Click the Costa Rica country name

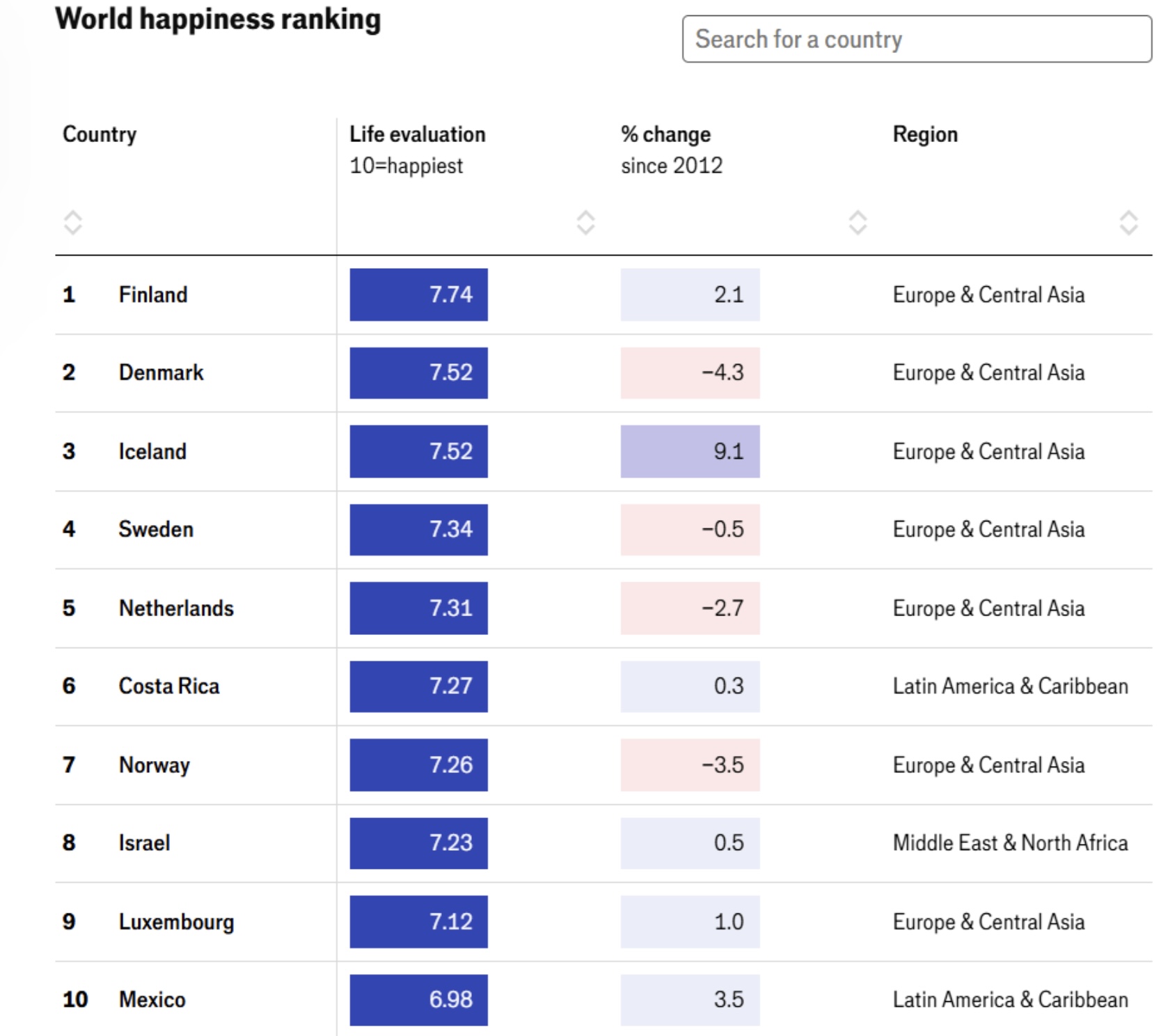(x=169, y=686)
